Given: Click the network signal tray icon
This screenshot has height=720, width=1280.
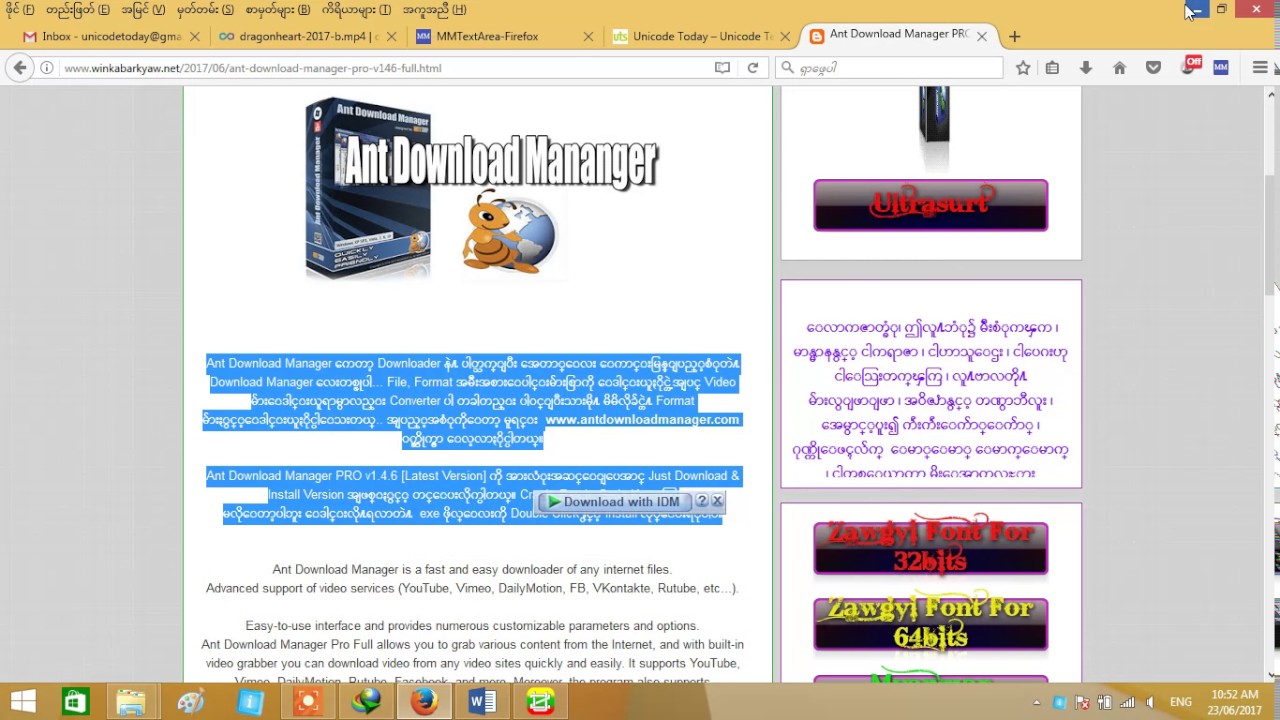Looking at the screenshot, I should coord(1127,702).
